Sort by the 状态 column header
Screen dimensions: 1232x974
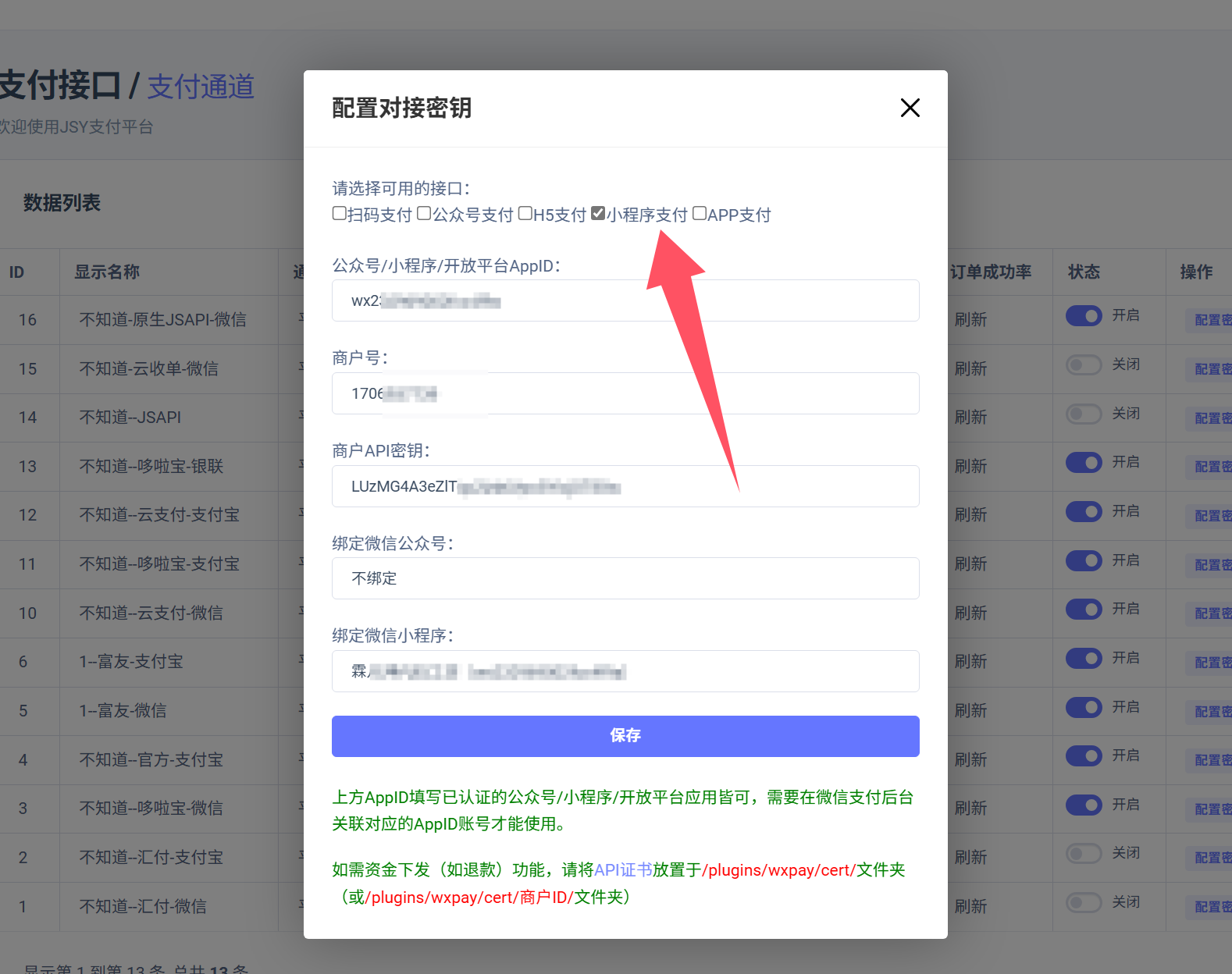pos(1084,272)
